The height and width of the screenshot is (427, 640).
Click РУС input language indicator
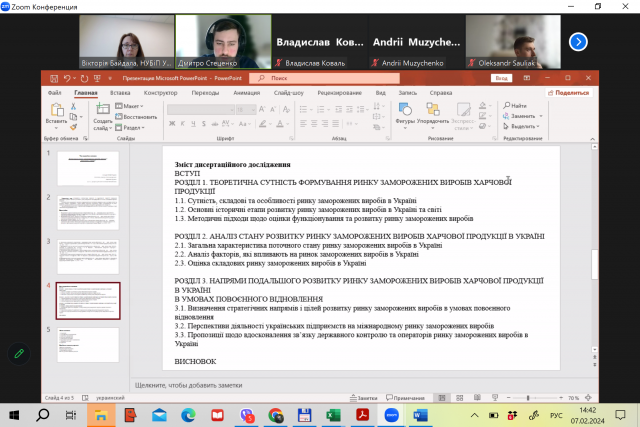(x=556, y=416)
